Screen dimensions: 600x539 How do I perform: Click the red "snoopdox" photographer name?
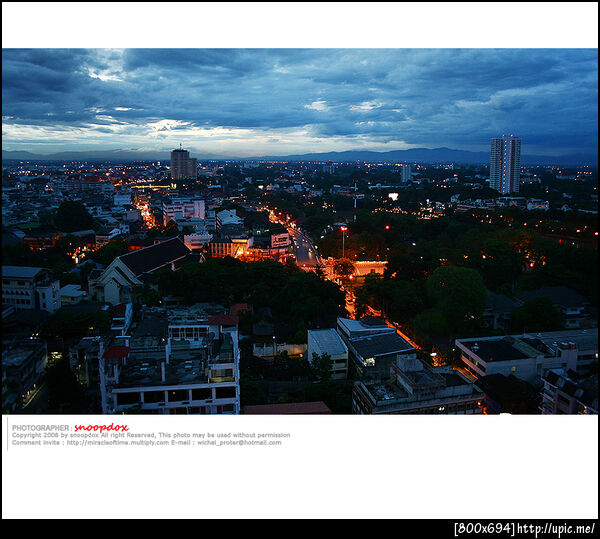point(101,427)
